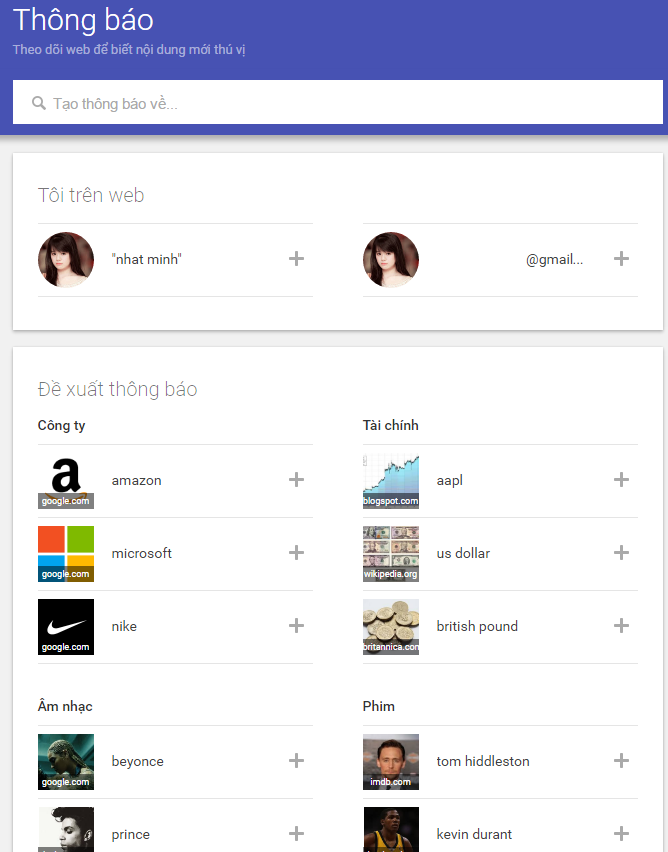Click the search box to create an alert
The image size is (668, 852).
tap(340, 103)
